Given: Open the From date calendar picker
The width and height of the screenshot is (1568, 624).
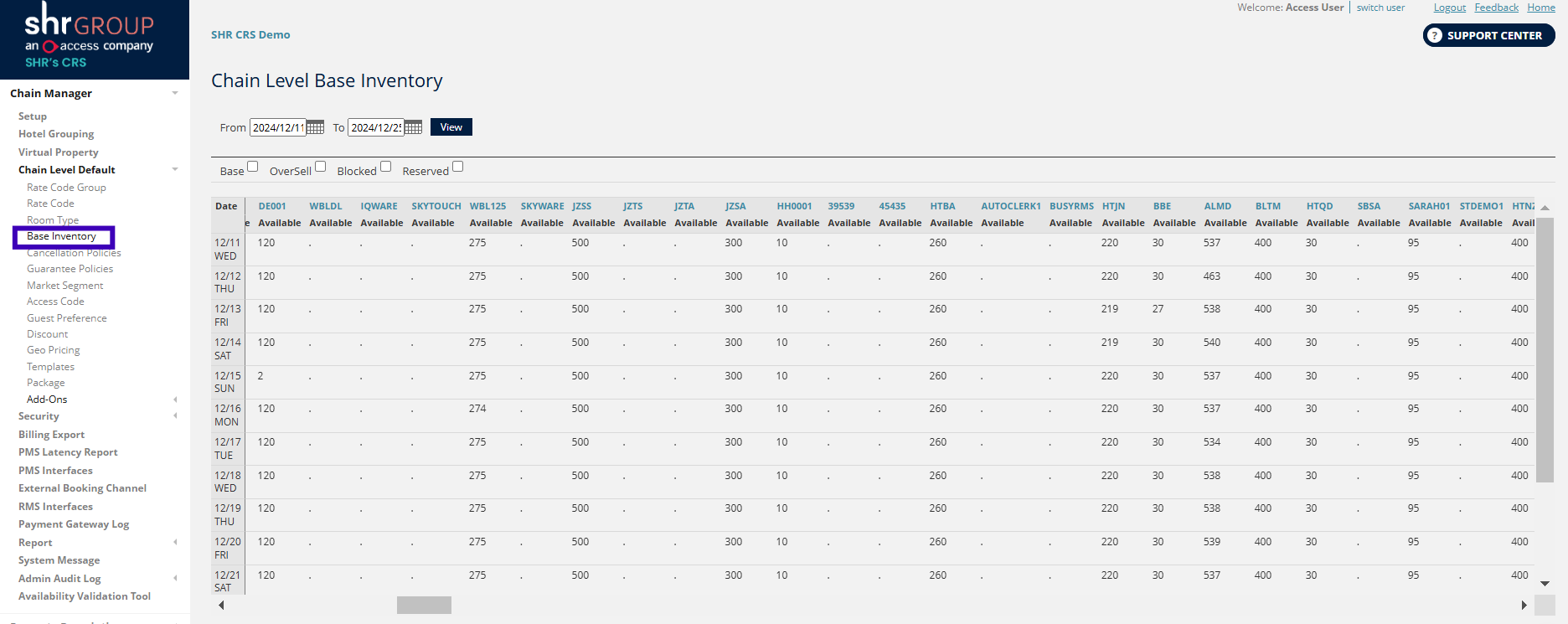Looking at the screenshot, I should [x=315, y=127].
